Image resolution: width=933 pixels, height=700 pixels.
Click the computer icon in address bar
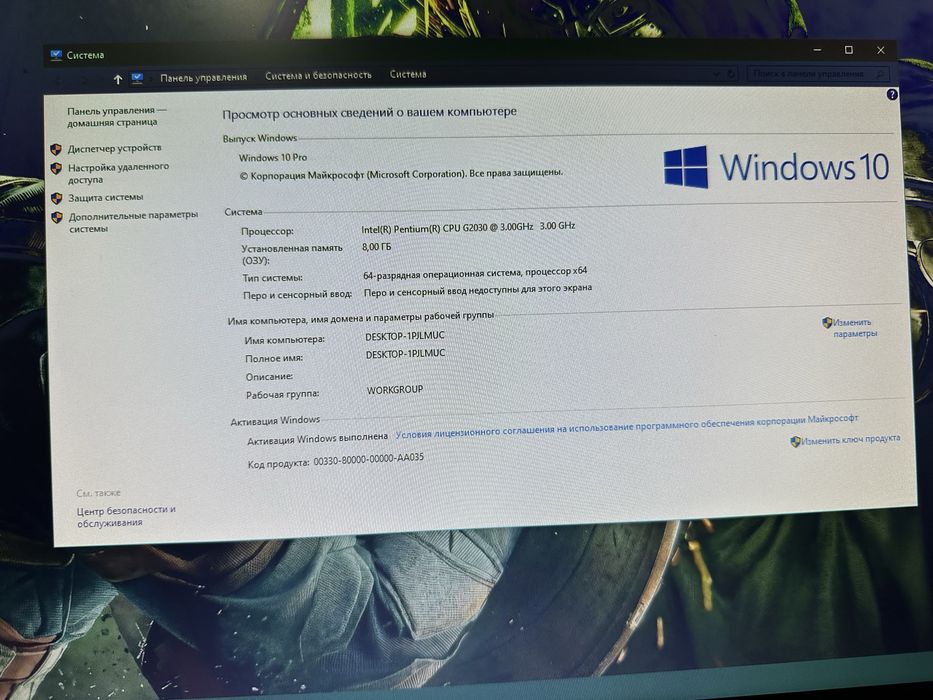(x=137, y=78)
